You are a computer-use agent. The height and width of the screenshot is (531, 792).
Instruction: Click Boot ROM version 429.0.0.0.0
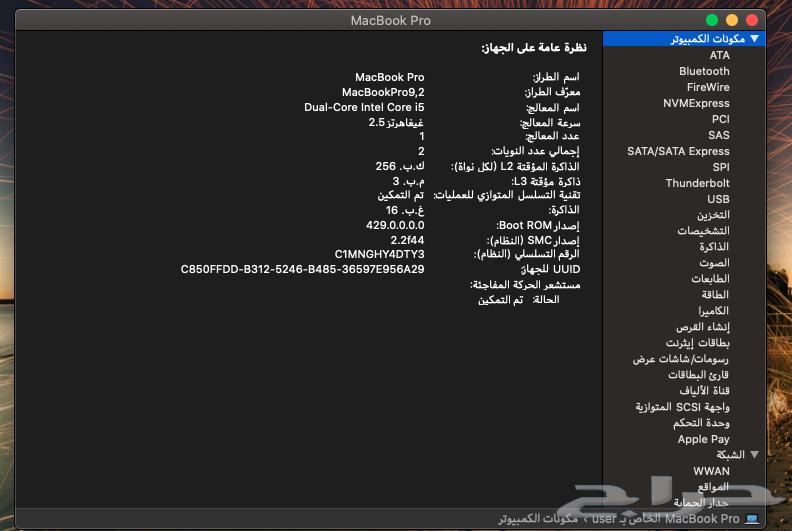395,225
